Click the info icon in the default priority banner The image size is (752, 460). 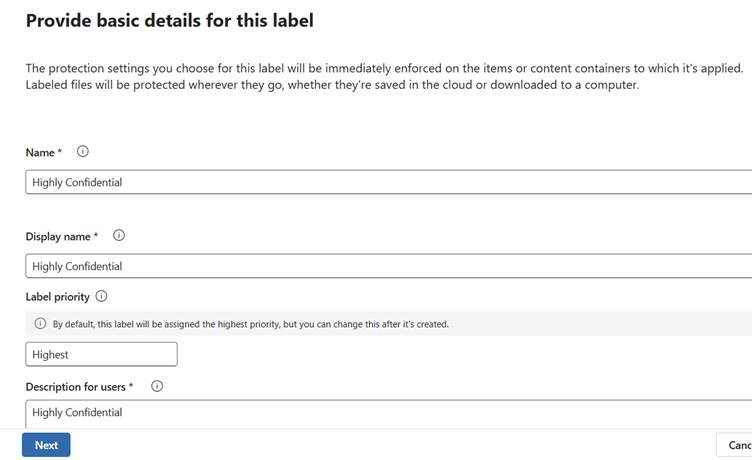40,324
